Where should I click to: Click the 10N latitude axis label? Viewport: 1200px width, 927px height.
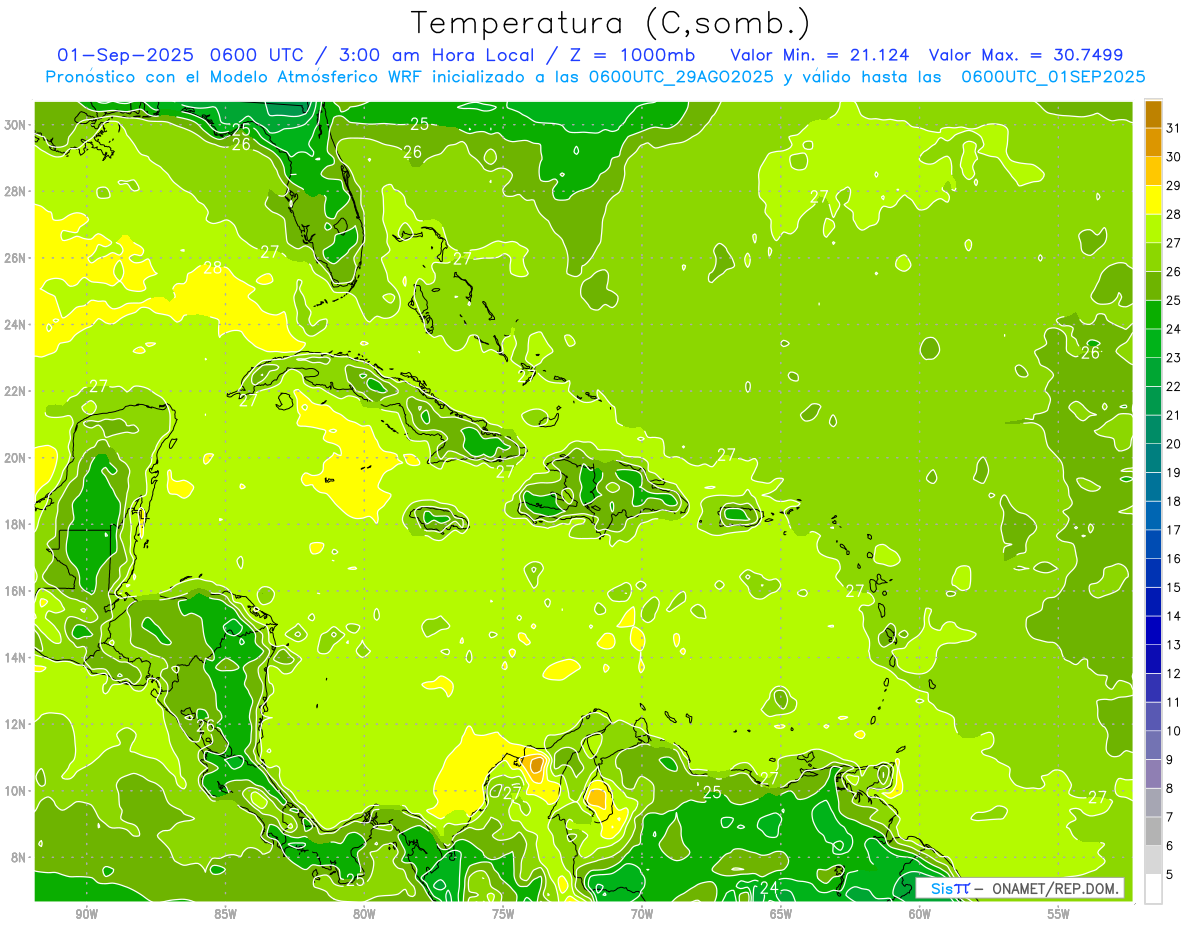point(15,791)
